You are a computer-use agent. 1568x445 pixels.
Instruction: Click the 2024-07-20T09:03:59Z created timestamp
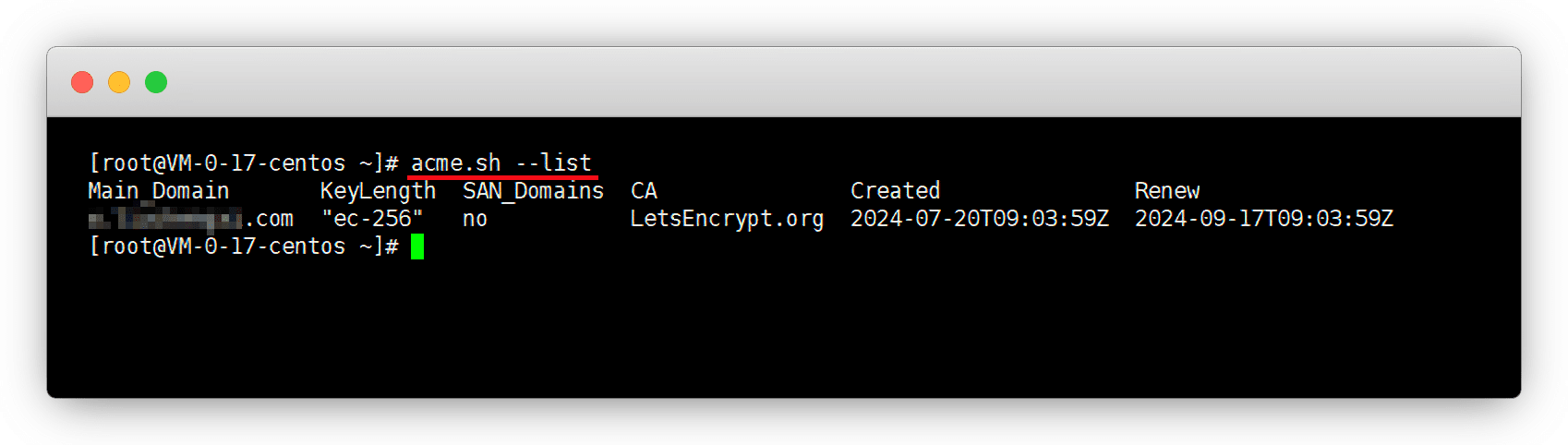pyautogui.click(x=979, y=219)
